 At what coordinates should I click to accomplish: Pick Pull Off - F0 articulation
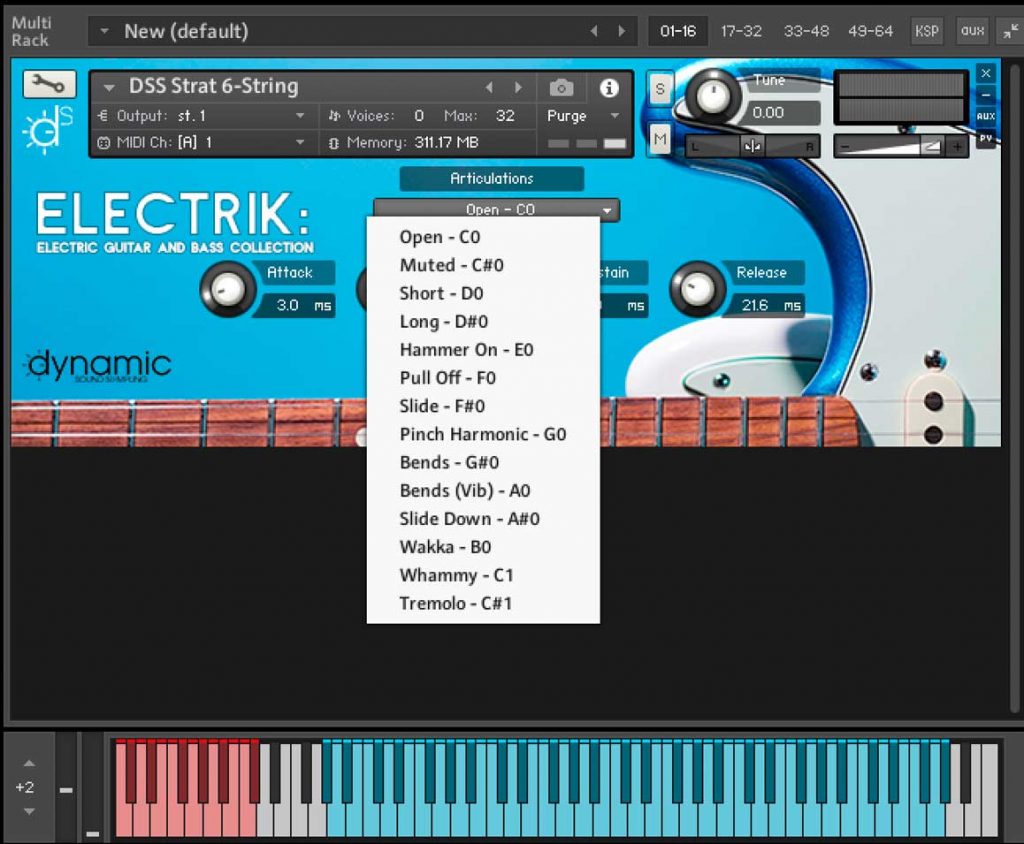click(x=483, y=378)
